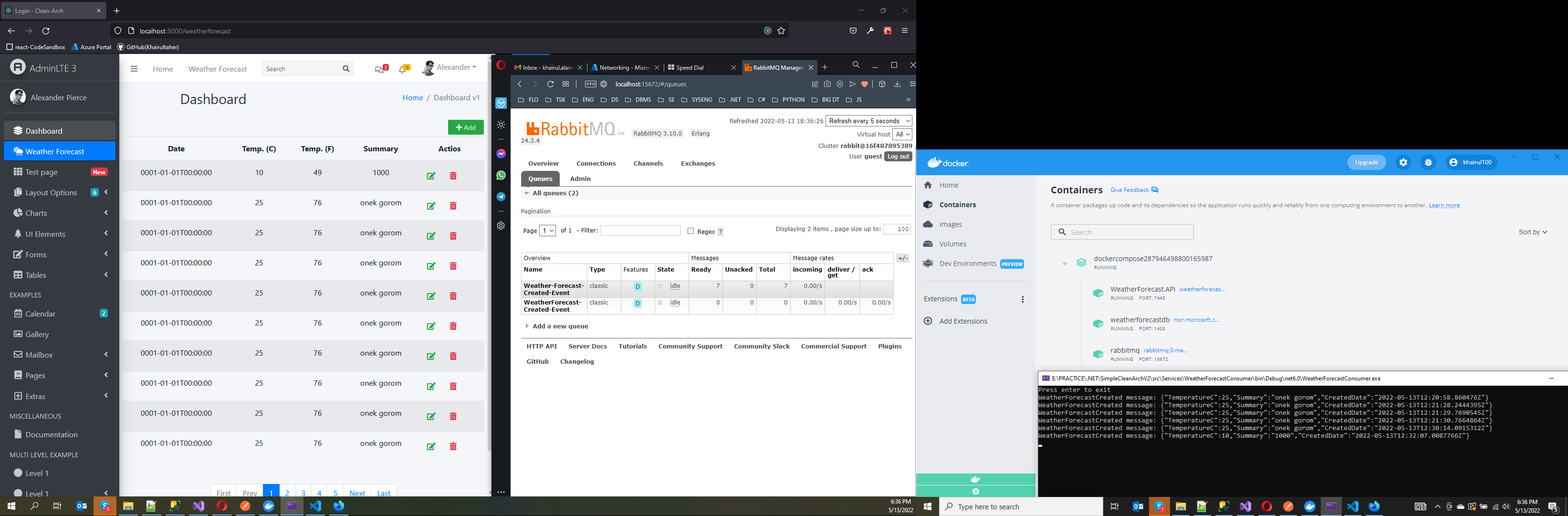Open notifications bell in AdminLTE navbar
This screenshot has width=1568, height=516.
(403, 69)
